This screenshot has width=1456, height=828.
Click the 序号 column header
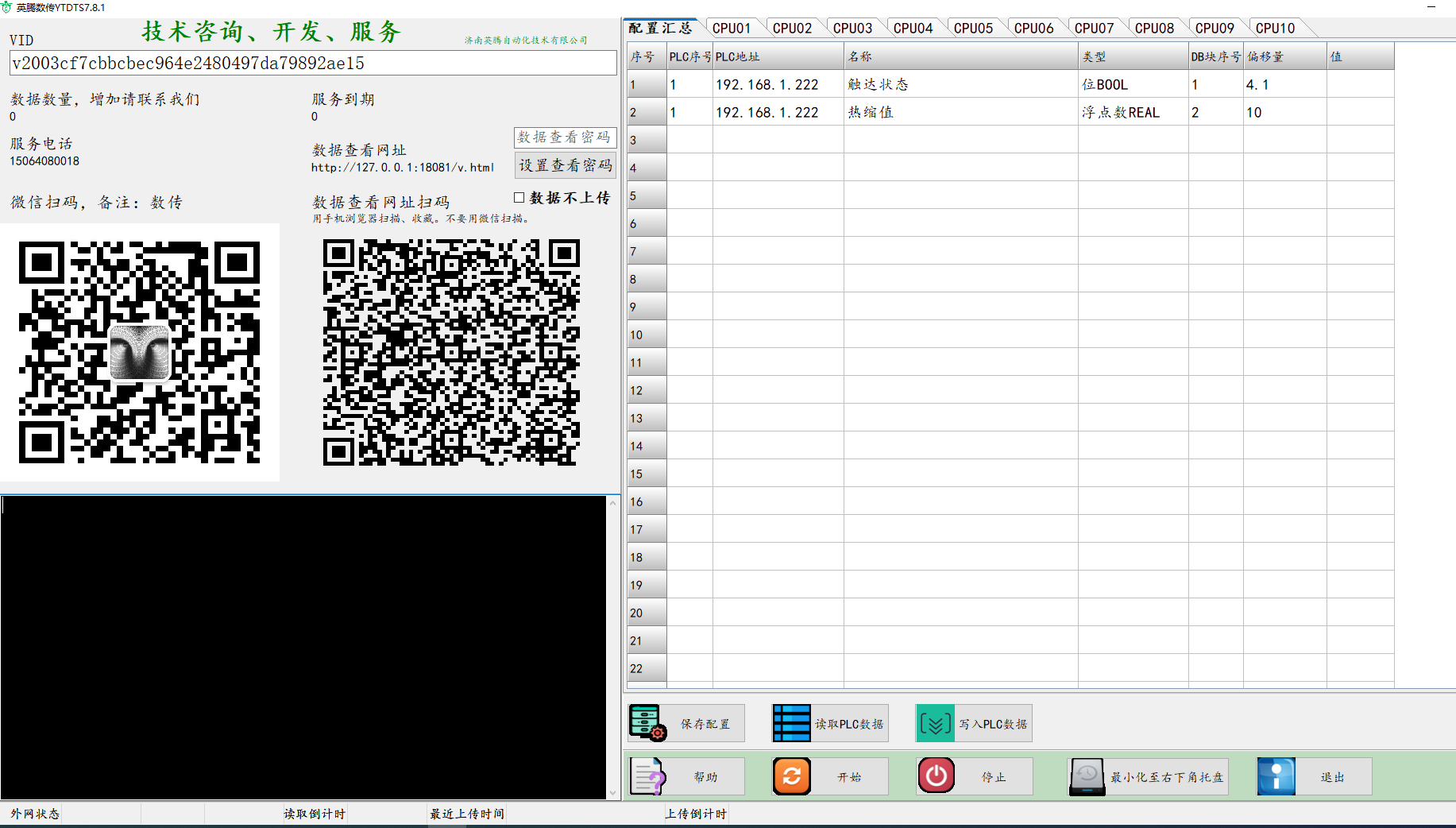click(x=646, y=56)
